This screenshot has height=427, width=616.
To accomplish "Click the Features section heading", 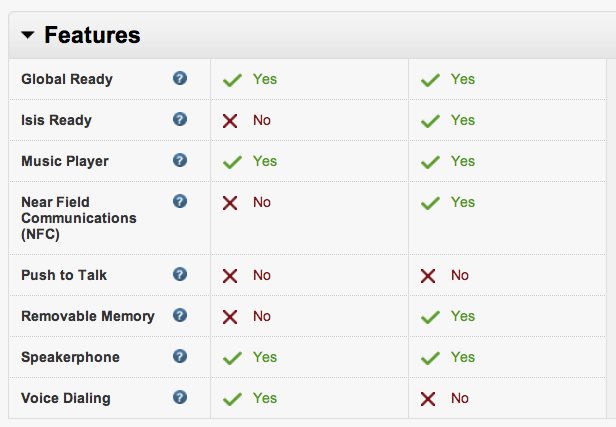I will coord(92,36).
